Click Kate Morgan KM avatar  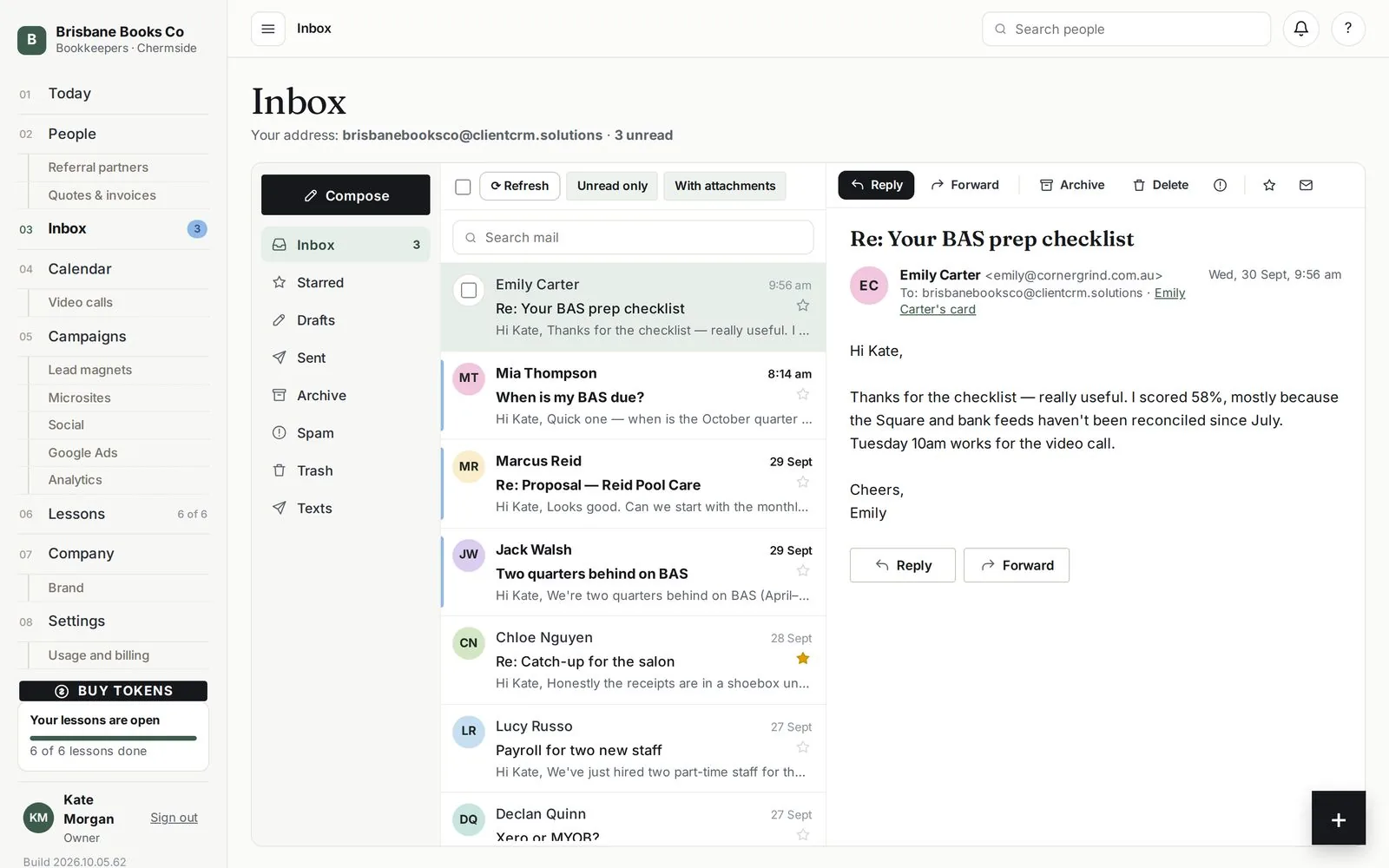[38, 818]
